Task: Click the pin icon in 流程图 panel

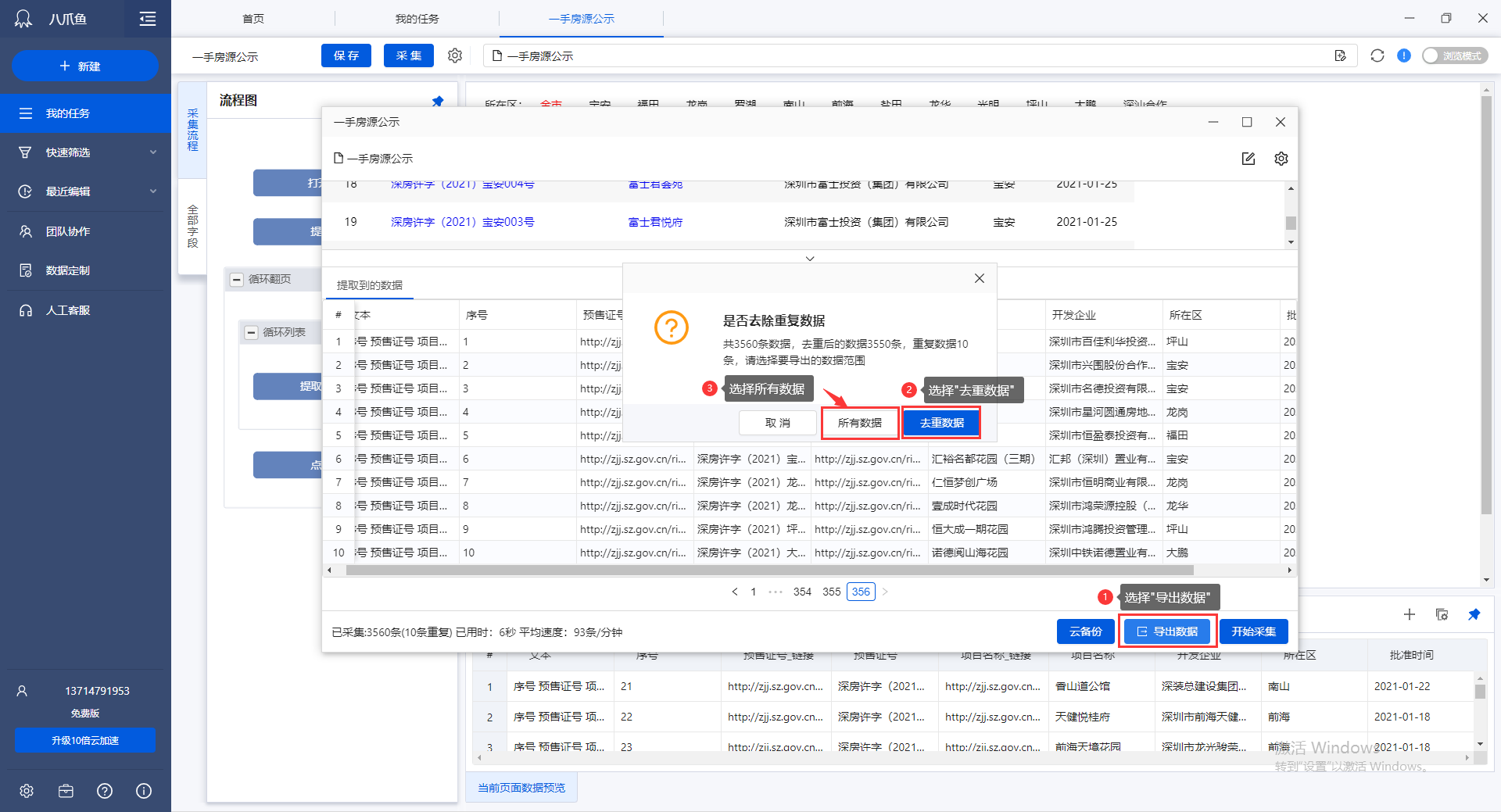Action: (x=438, y=101)
